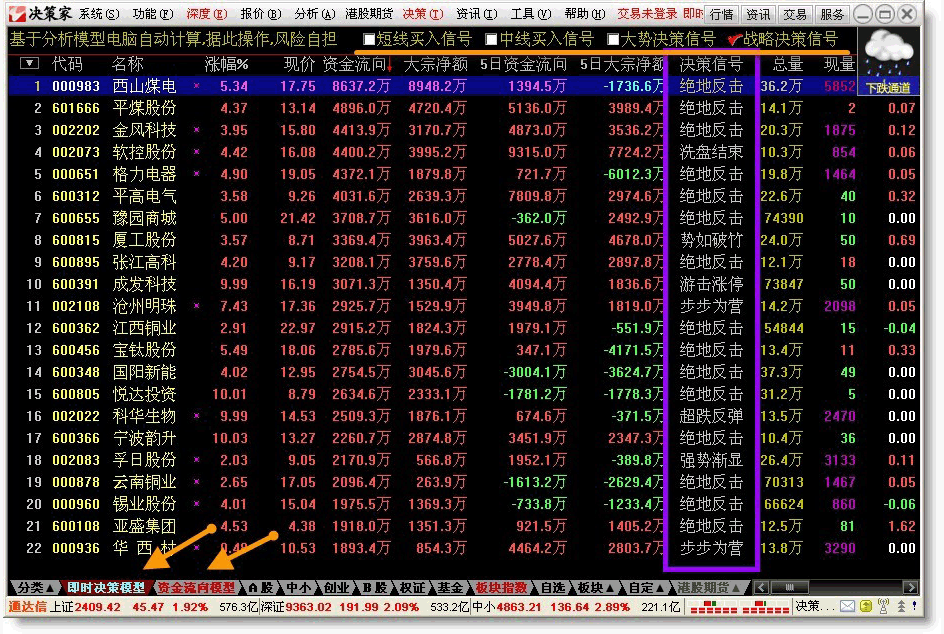The width and height of the screenshot is (944, 634).
Task: Open the dropdown arrow left of 代码 header
Action: pyautogui.click(x=30, y=63)
